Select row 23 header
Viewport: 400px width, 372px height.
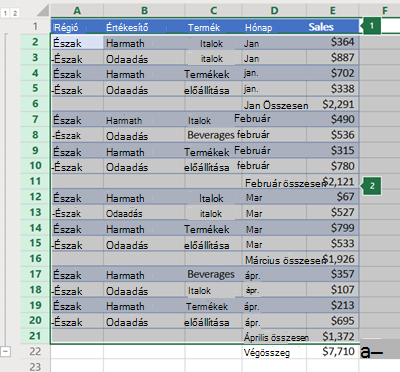click(x=35, y=366)
